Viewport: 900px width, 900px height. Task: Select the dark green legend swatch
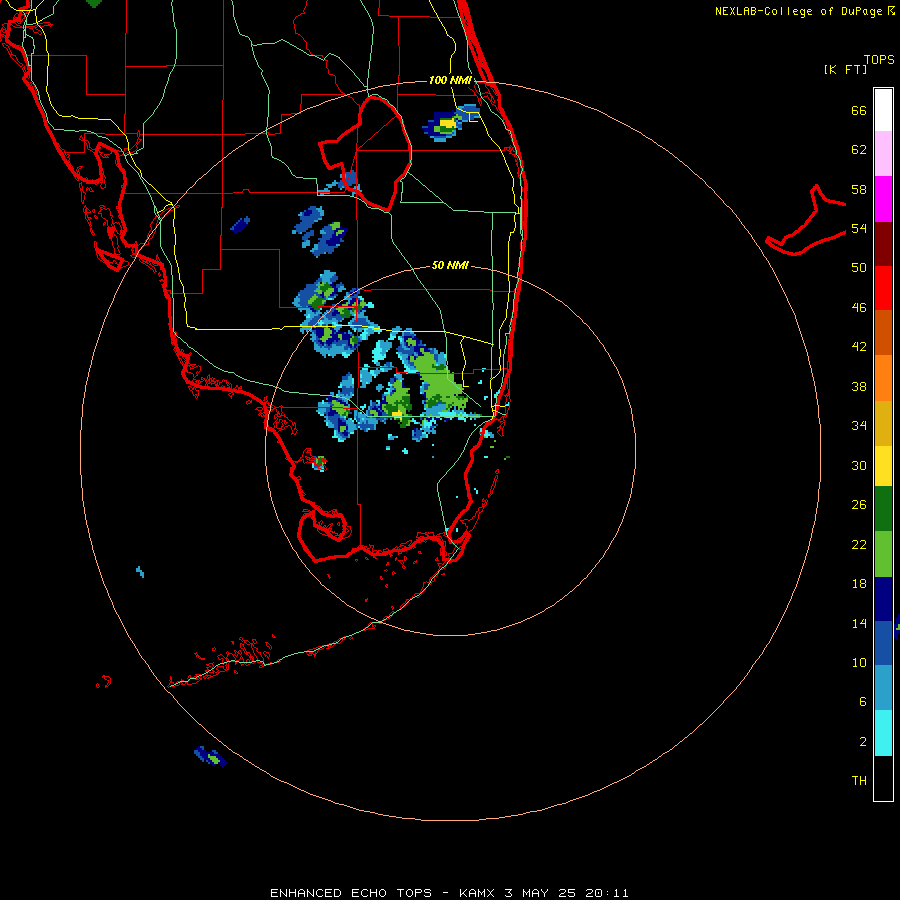coord(883,509)
